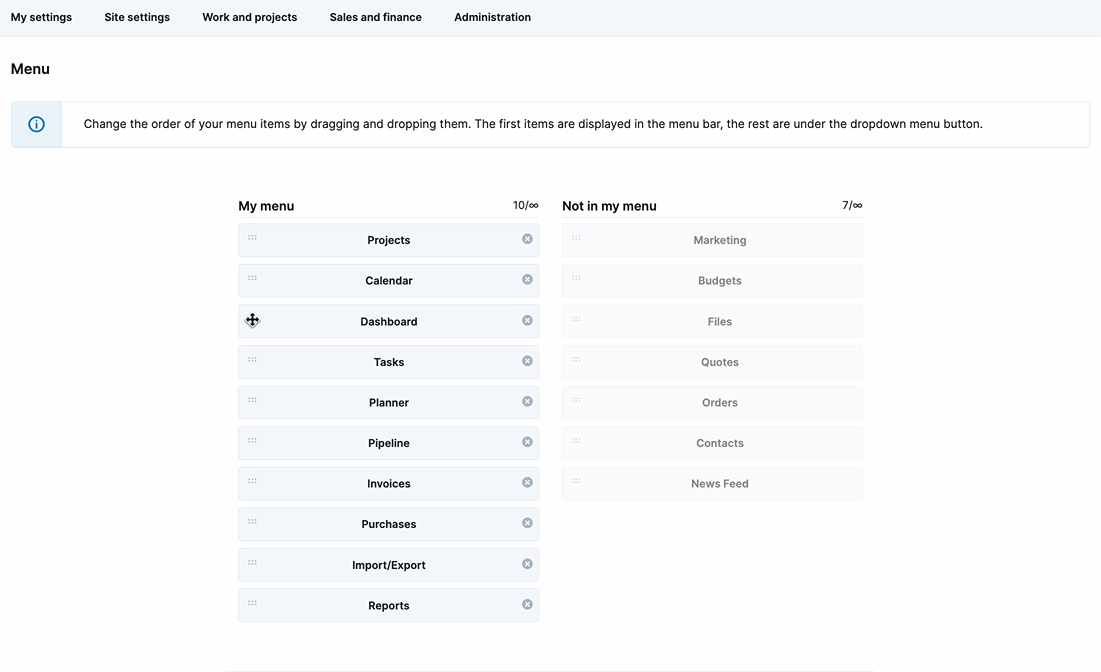Remove Planner from My menu

tap(527, 402)
